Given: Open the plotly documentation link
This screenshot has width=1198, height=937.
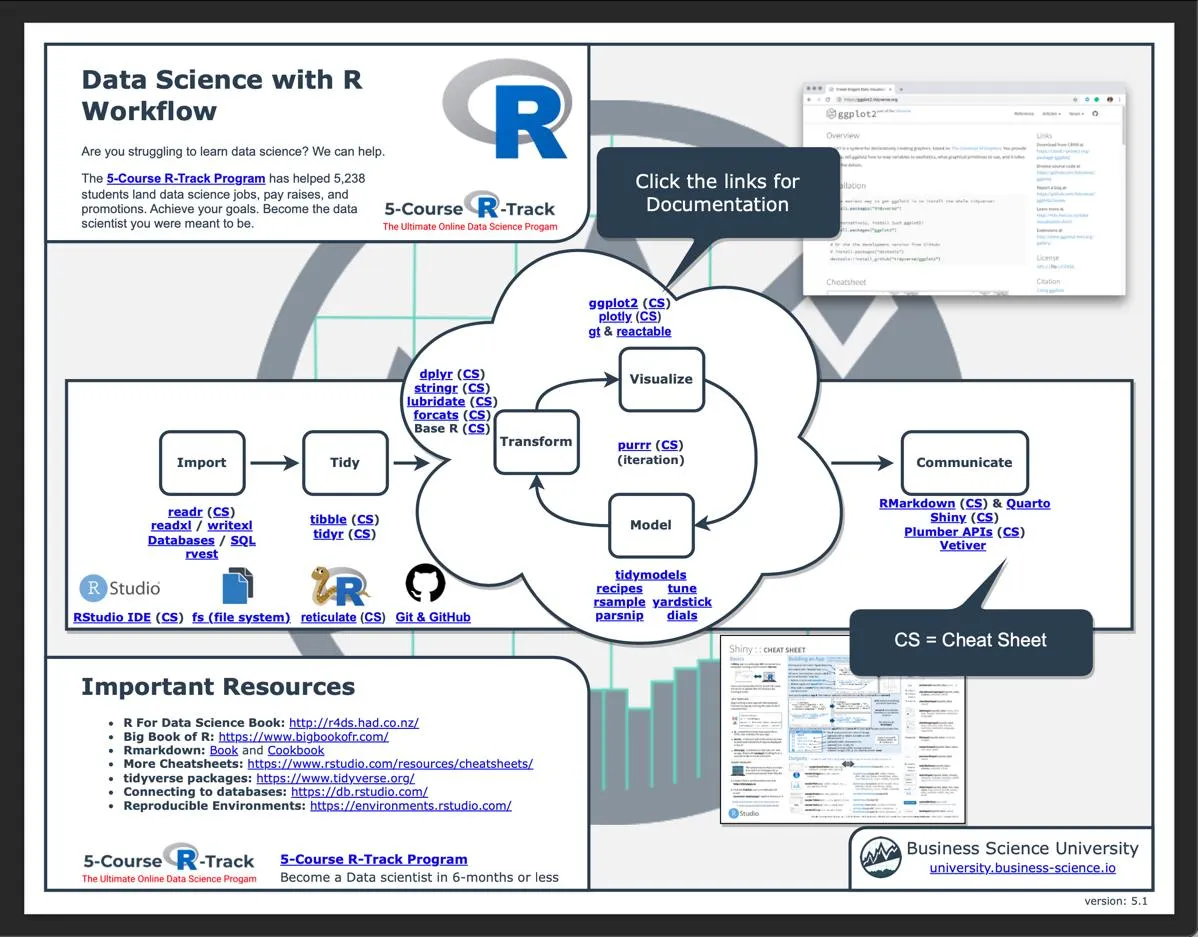Looking at the screenshot, I should 615,316.
